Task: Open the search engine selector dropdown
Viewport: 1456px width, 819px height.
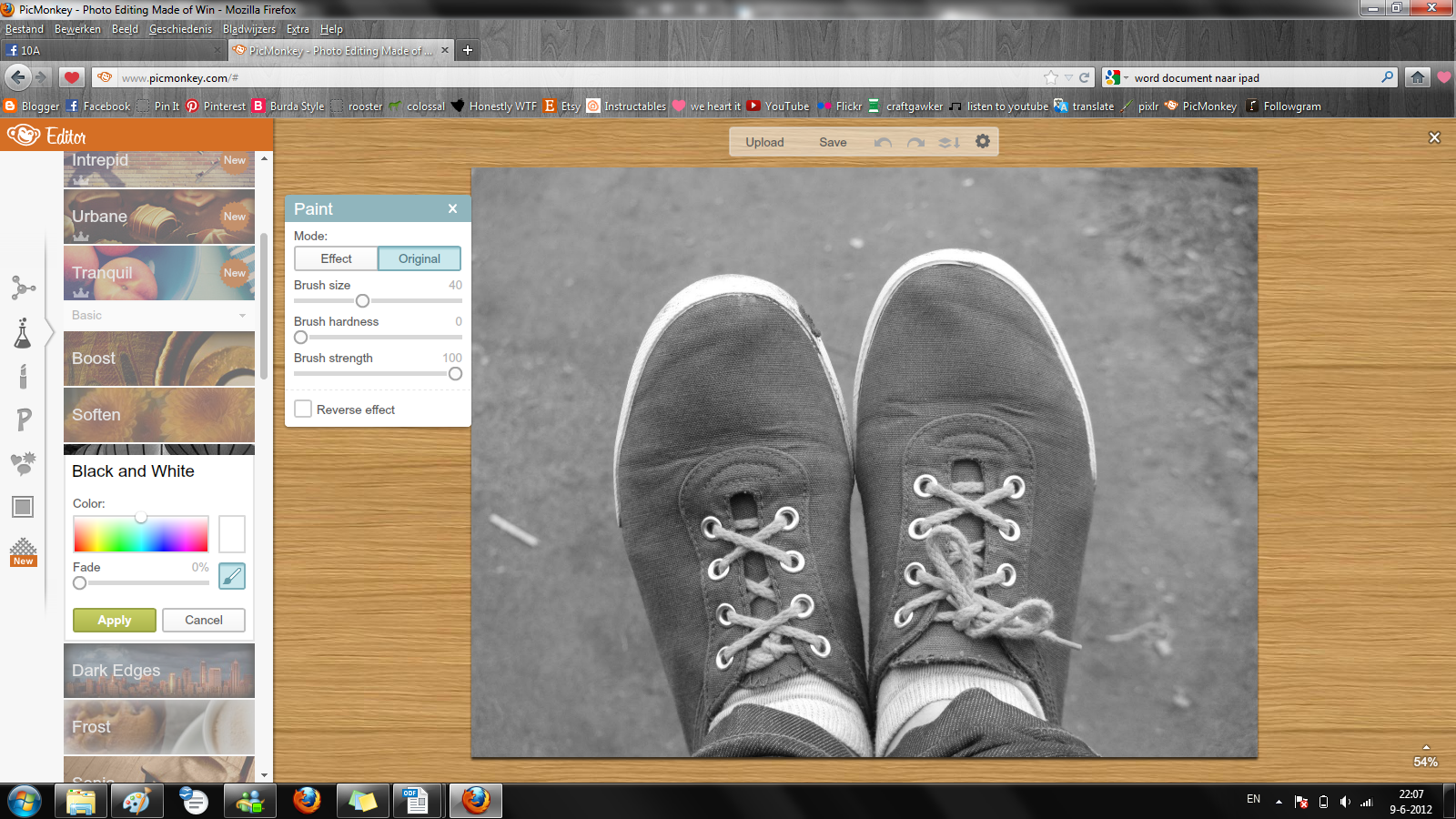Action: click(1117, 77)
